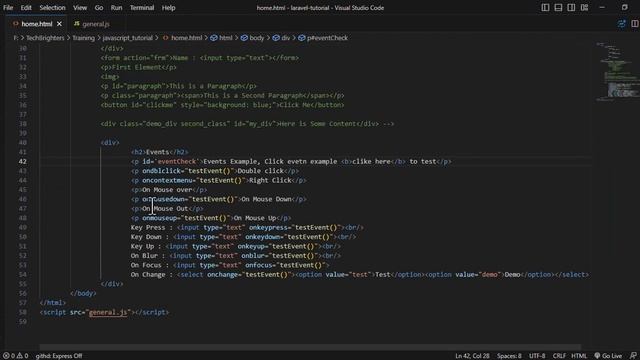Click 'eventCheck' id value on line 42
Screen dimensions: 640x360
(177, 162)
